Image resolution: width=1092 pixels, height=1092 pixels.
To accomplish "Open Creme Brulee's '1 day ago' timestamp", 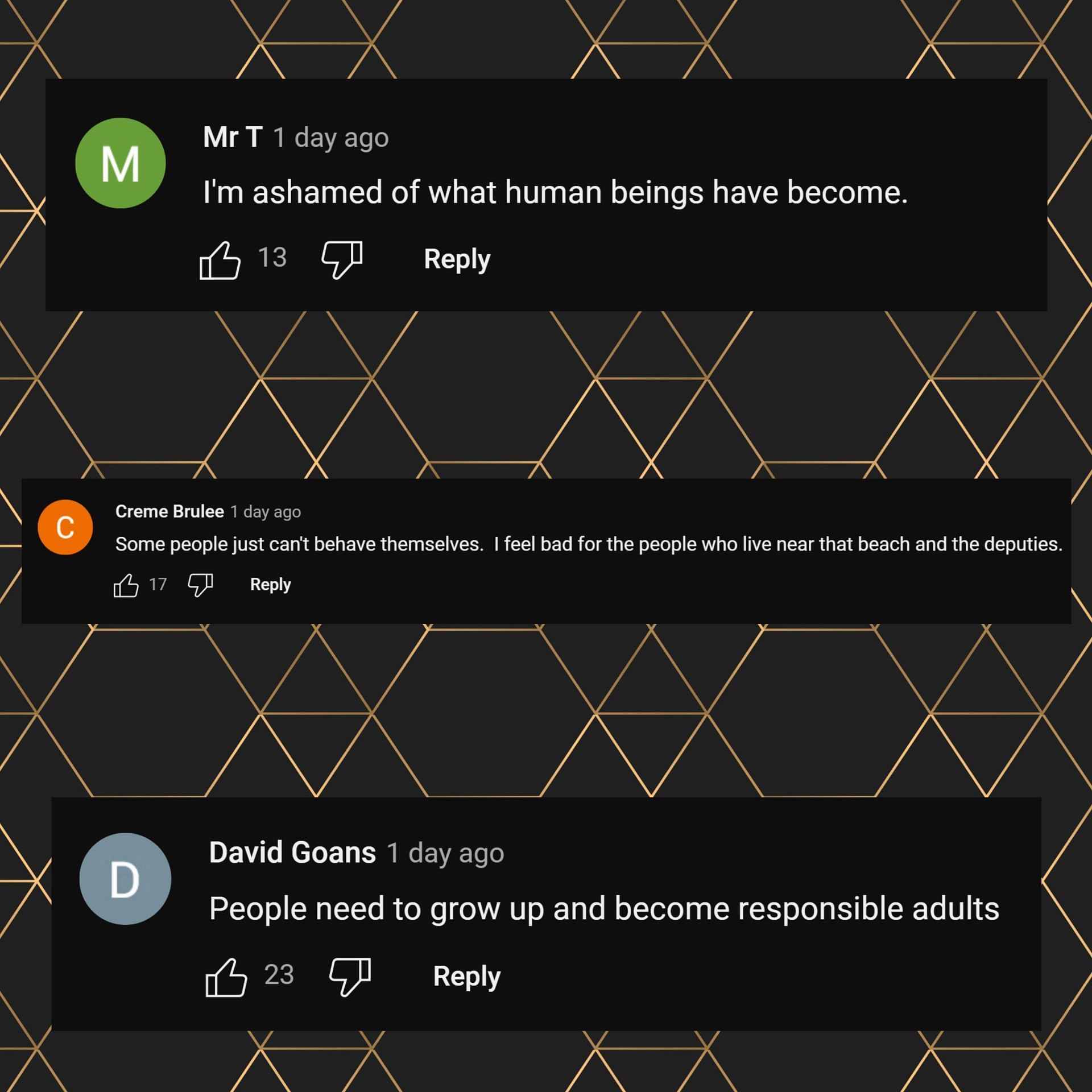I will tap(266, 512).
